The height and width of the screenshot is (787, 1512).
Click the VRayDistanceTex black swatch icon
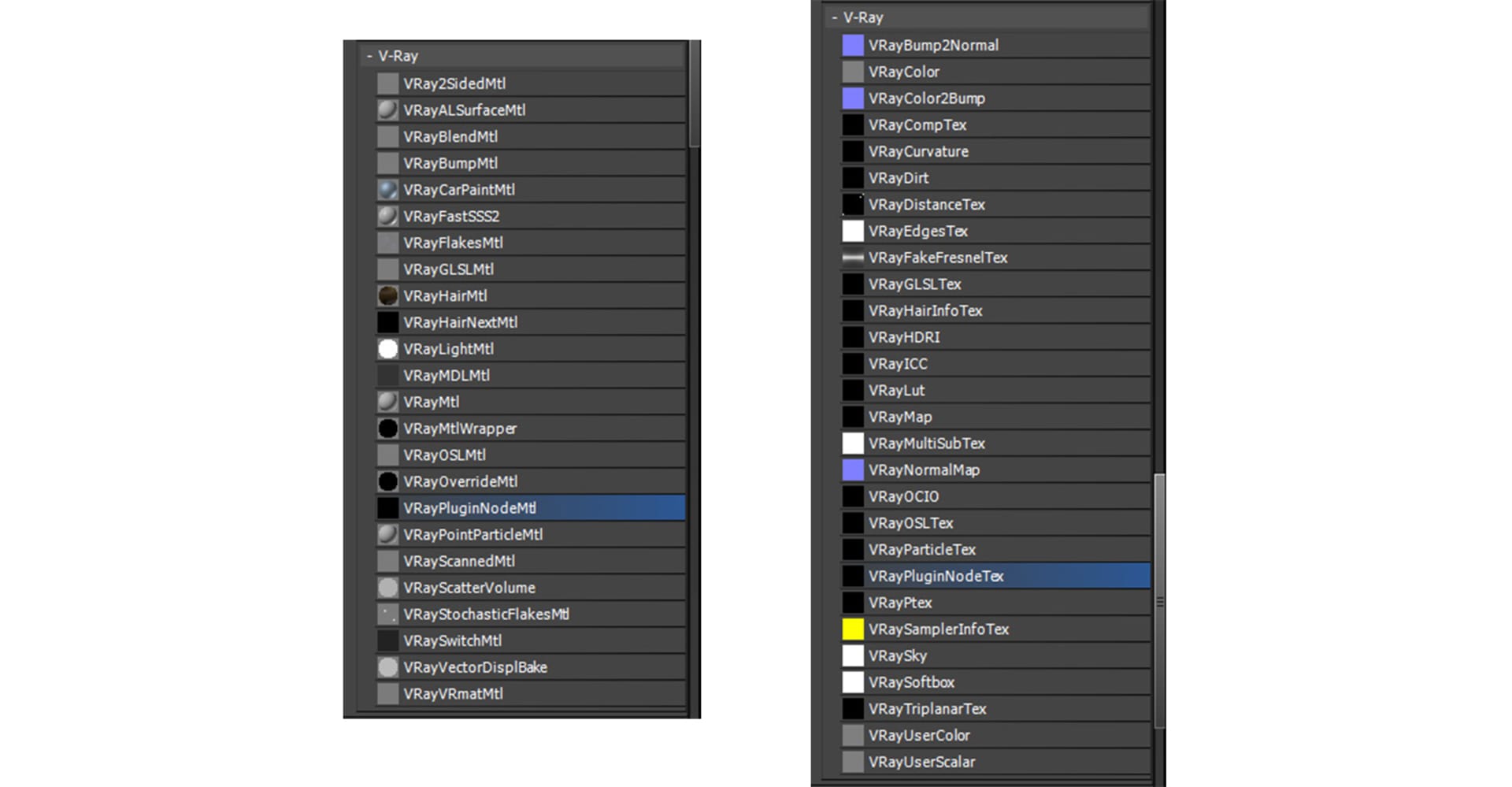point(853,204)
